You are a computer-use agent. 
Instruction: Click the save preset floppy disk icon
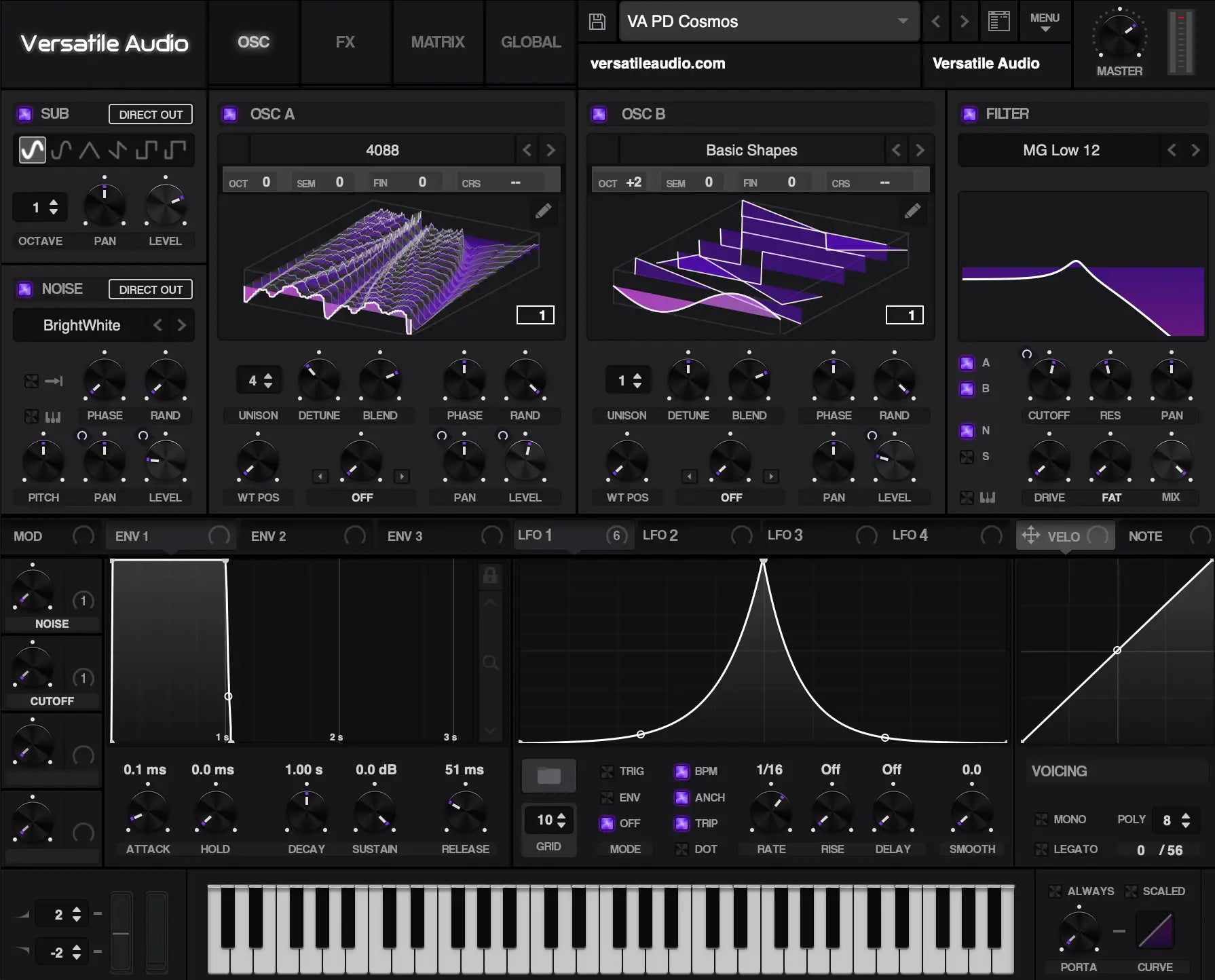[597, 22]
